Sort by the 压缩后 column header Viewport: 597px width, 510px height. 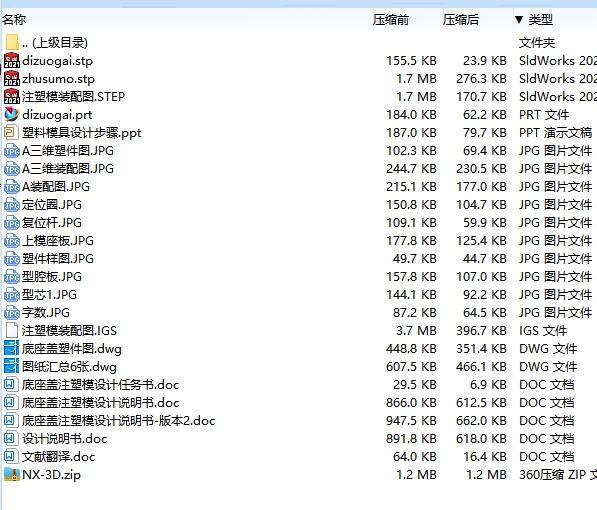461,19
